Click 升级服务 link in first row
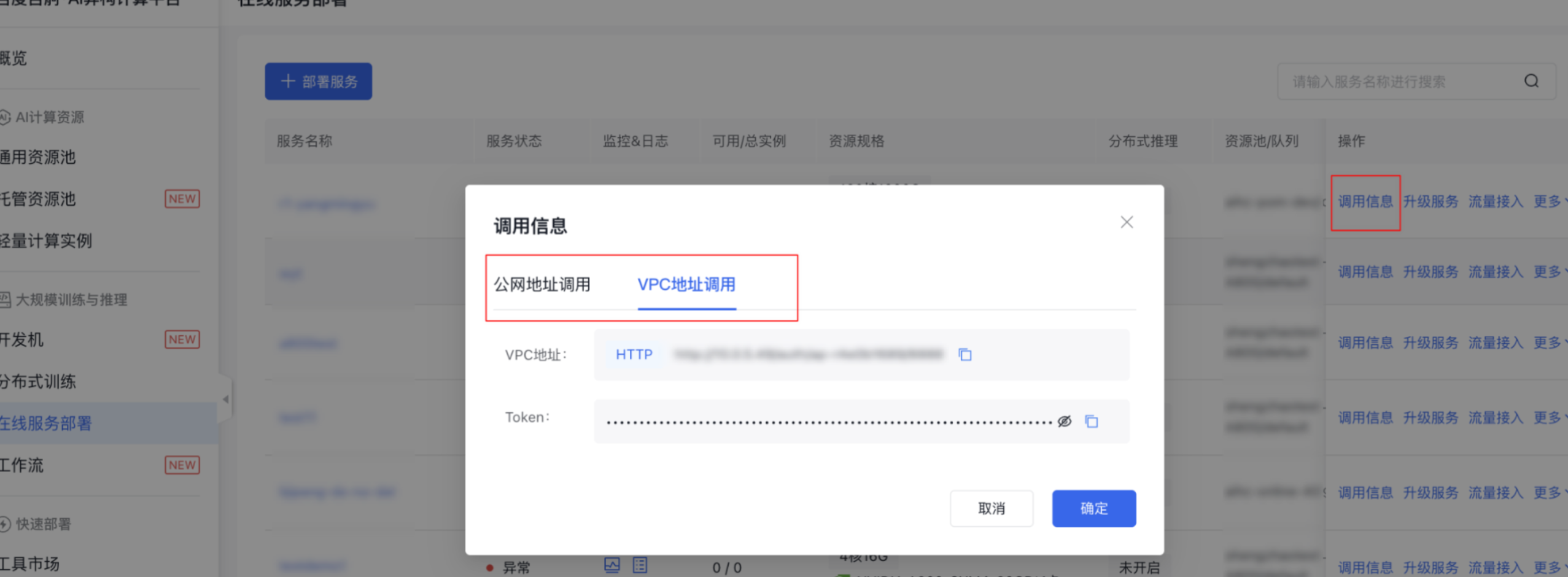The height and width of the screenshot is (577, 1568). [1430, 201]
